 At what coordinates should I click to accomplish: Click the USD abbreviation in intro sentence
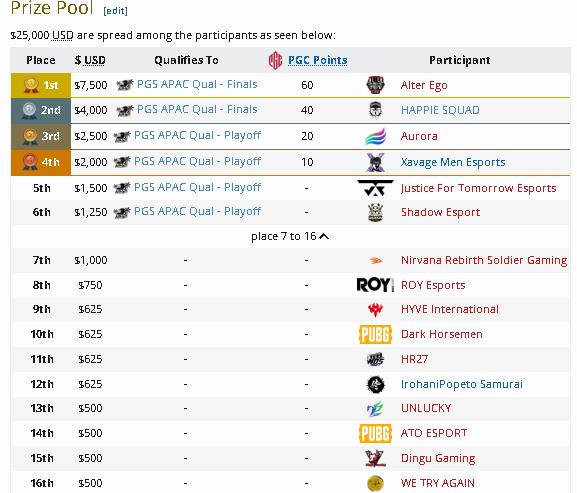tap(63, 35)
